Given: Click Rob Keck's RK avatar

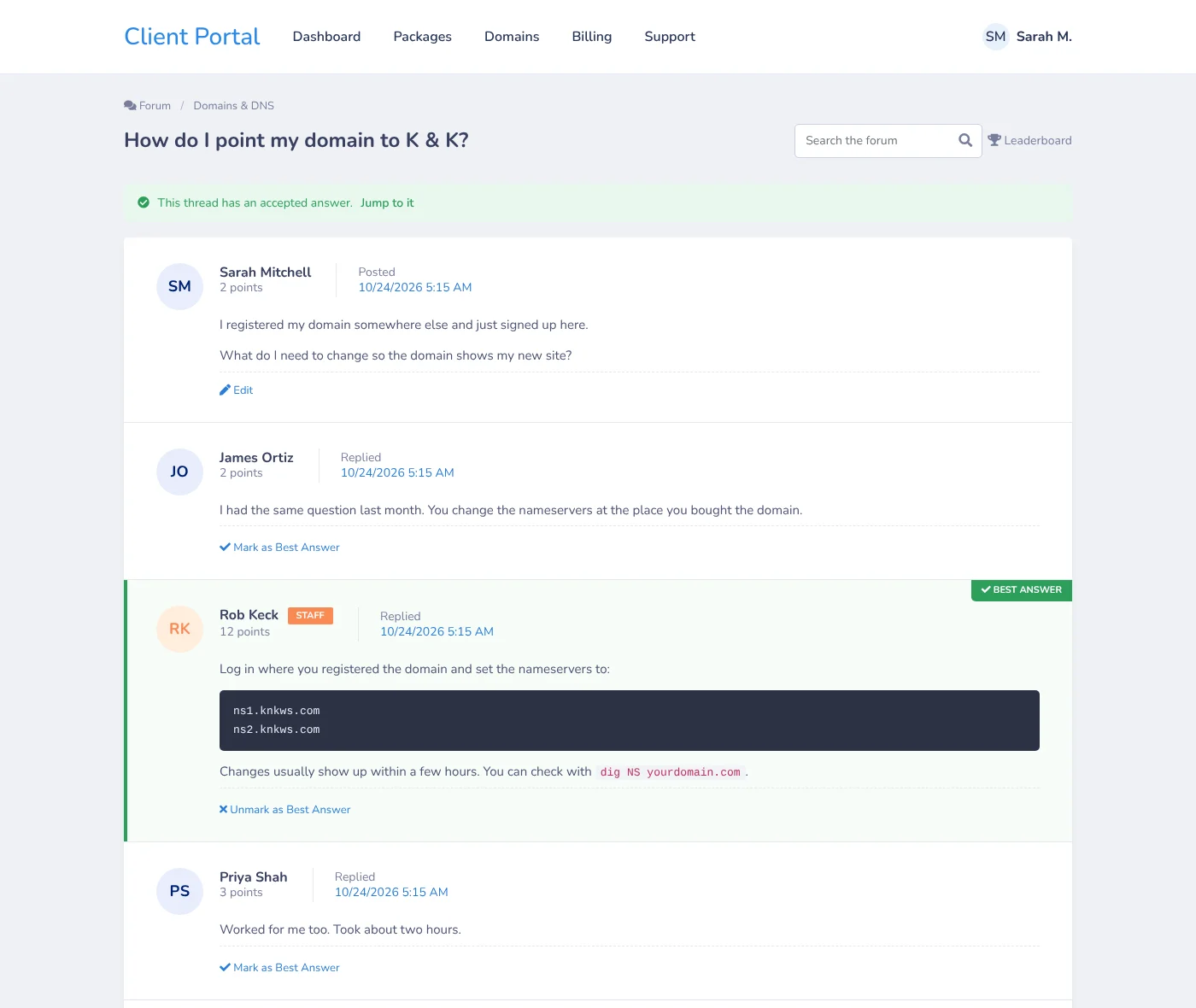Looking at the screenshot, I should [179, 629].
